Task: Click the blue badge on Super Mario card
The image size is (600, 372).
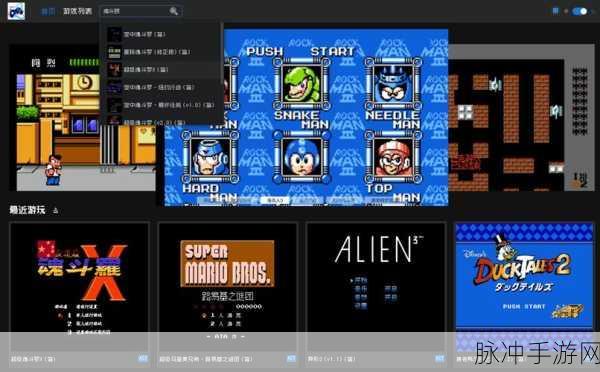Action: (291, 359)
